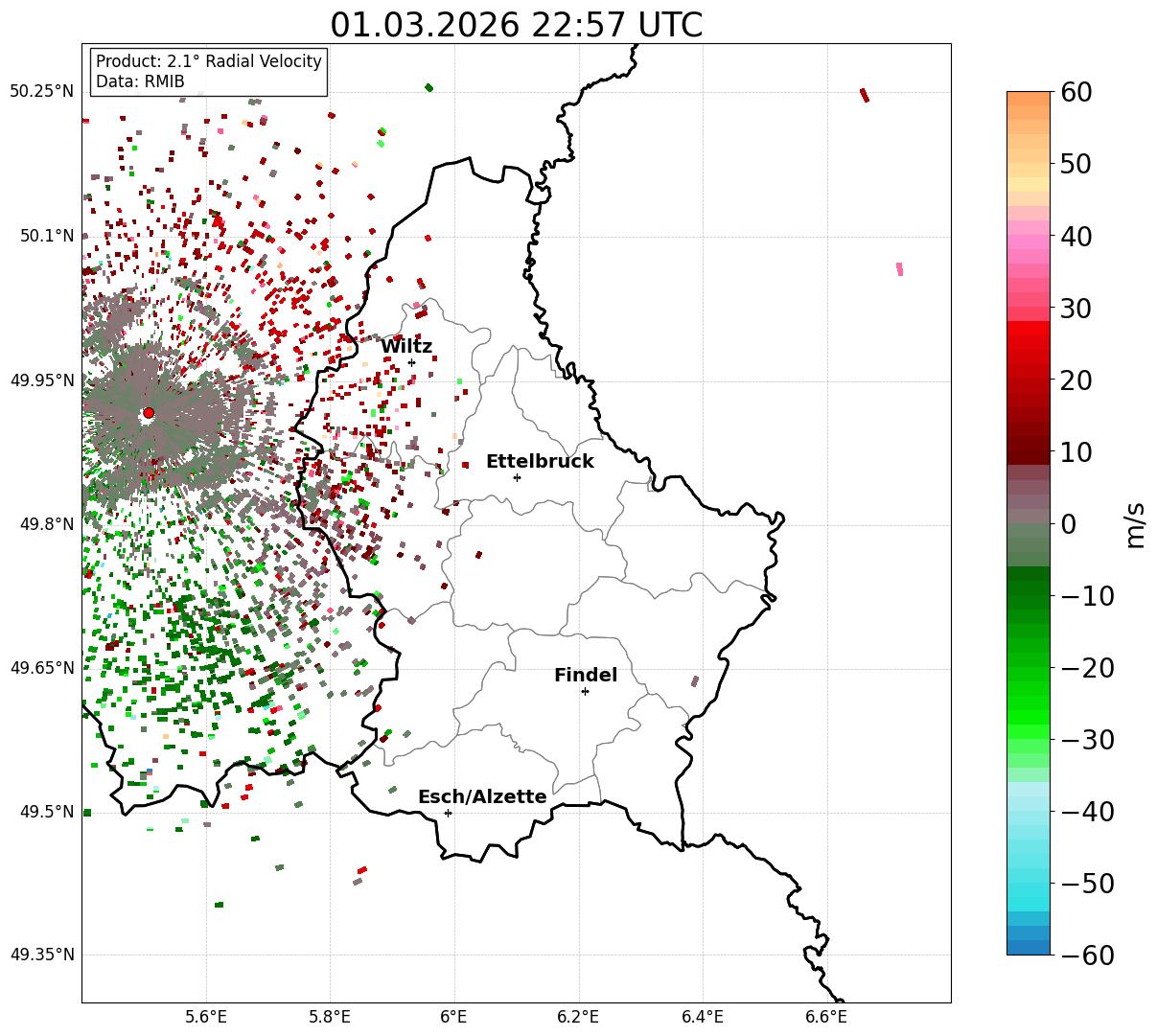Viewport: 1157px width, 1036px height.
Task: Click the Findel city label
Action: point(586,676)
